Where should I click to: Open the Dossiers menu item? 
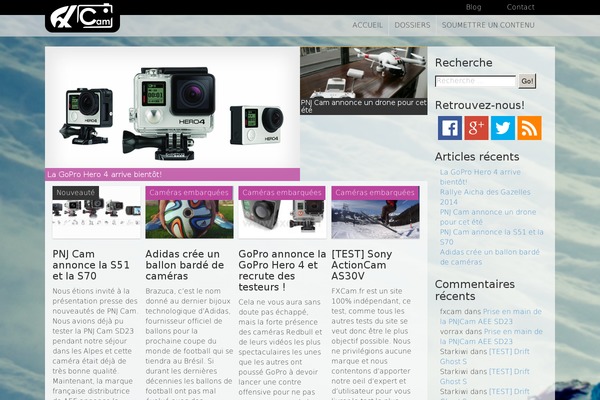pyautogui.click(x=412, y=25)
